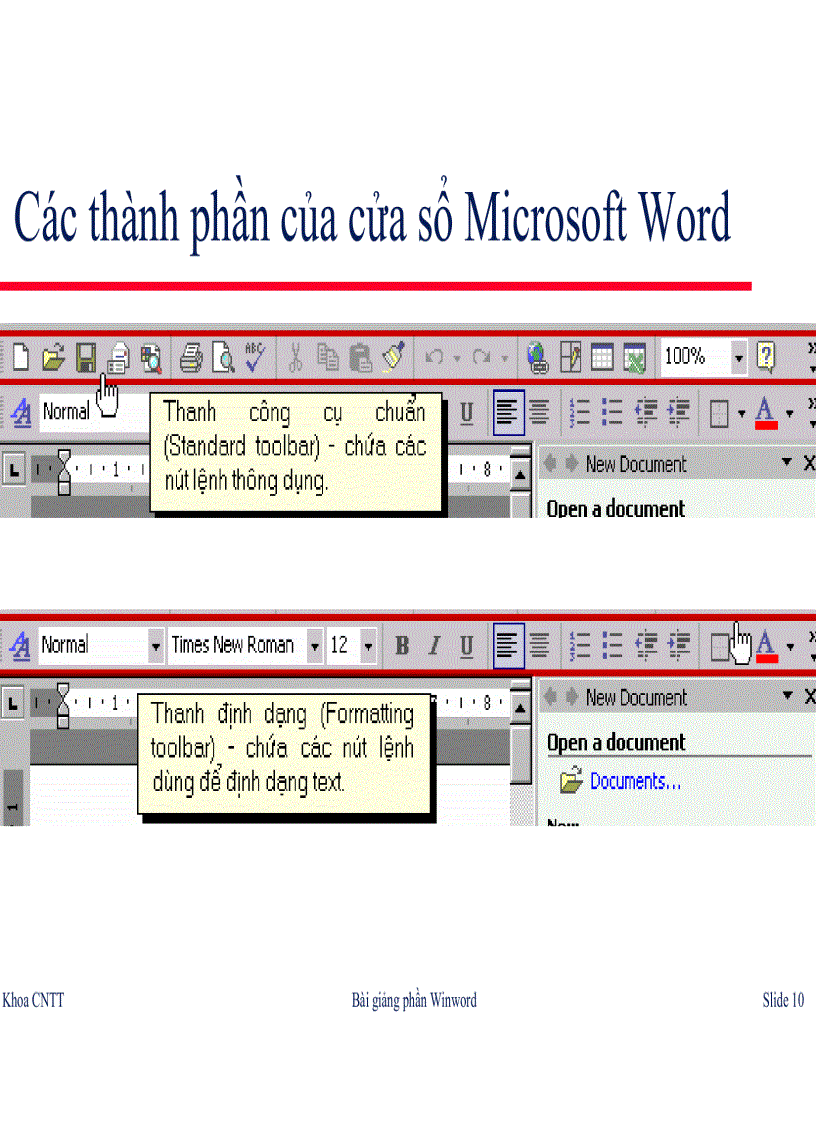
Task: Click the Save icon on Standard toolbar
Action: point(86,357)
